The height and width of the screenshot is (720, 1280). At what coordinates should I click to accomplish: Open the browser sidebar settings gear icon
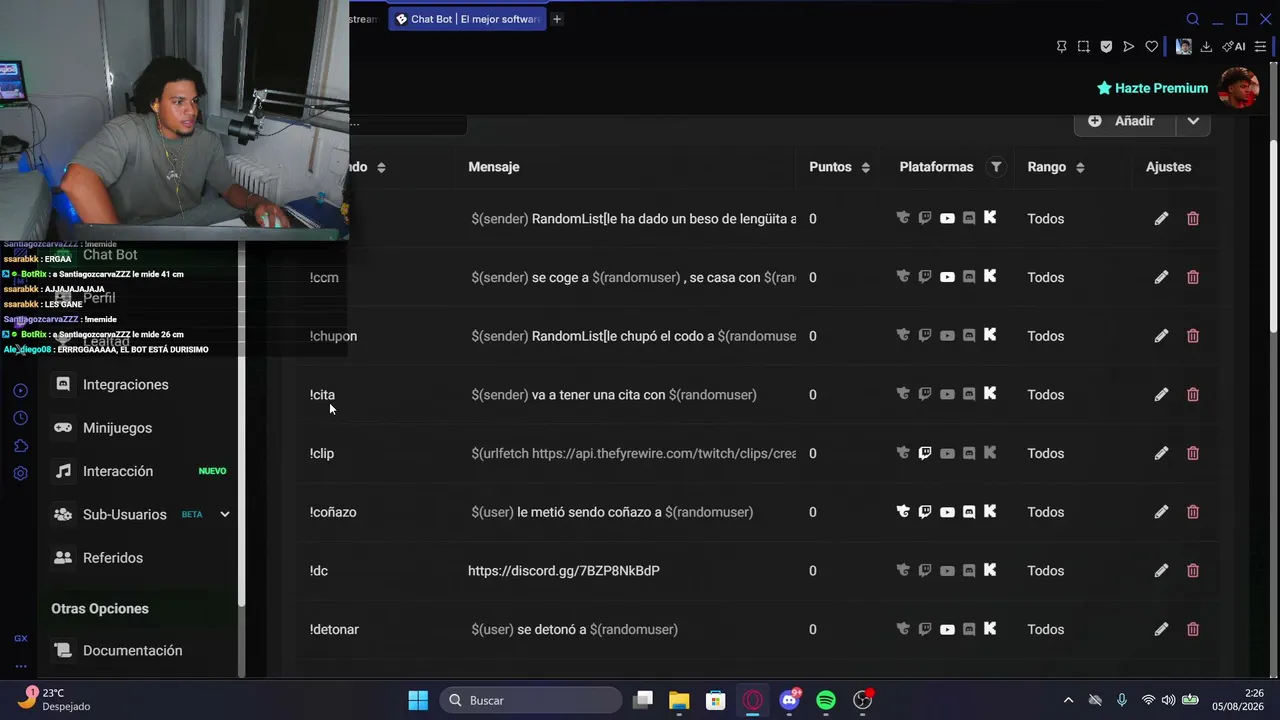pyautogui.click(x=20, y=473)
